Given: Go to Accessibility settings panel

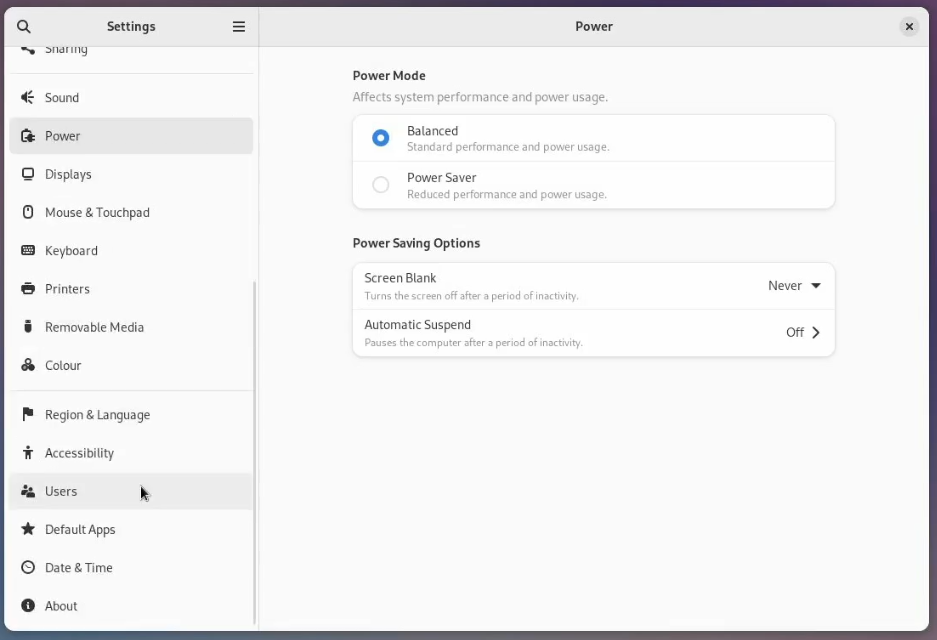Looking at the screenshot, I should click(79, 453).
